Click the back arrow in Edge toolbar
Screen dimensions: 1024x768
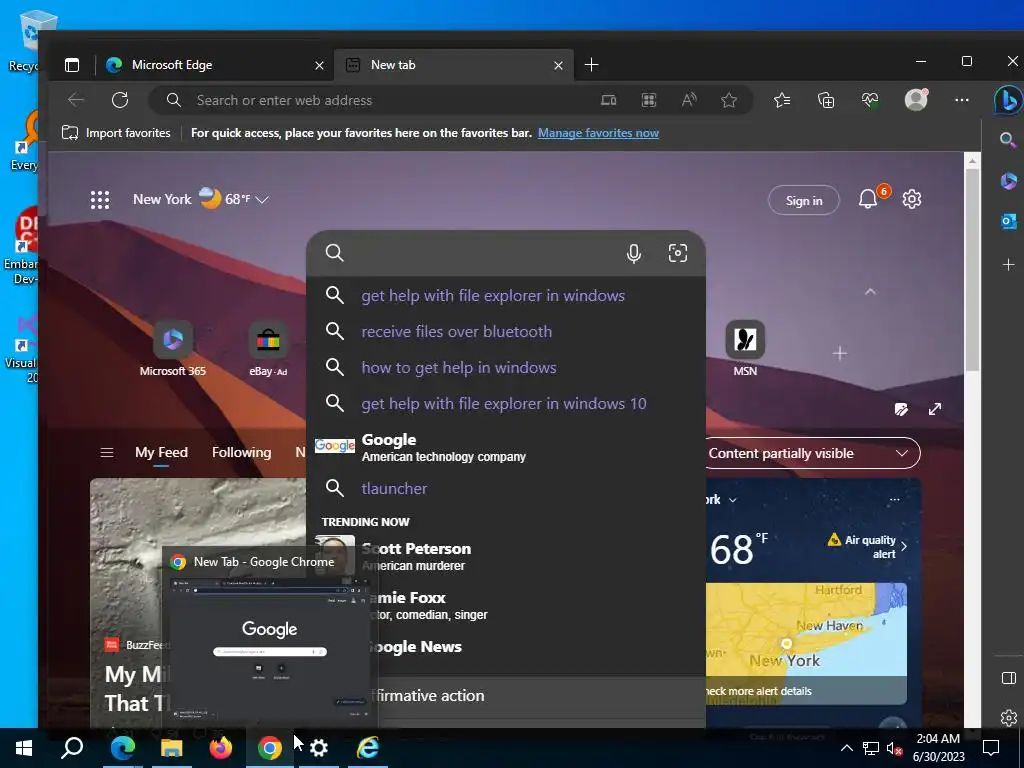76,100
